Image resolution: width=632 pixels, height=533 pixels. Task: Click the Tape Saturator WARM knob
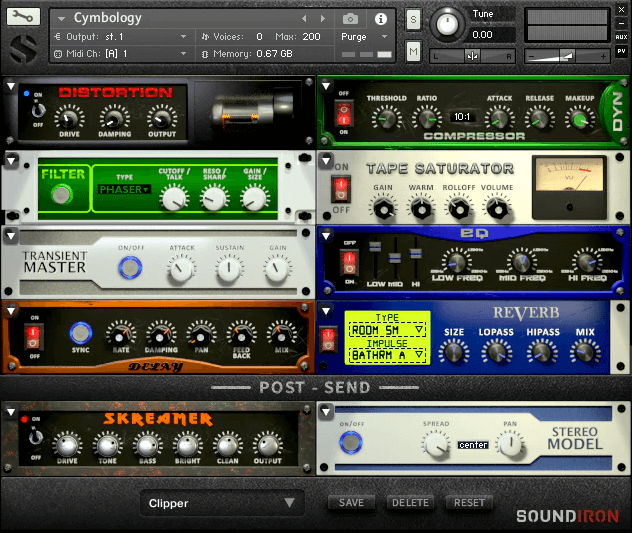pyautogui.click(x=421, y=209)
